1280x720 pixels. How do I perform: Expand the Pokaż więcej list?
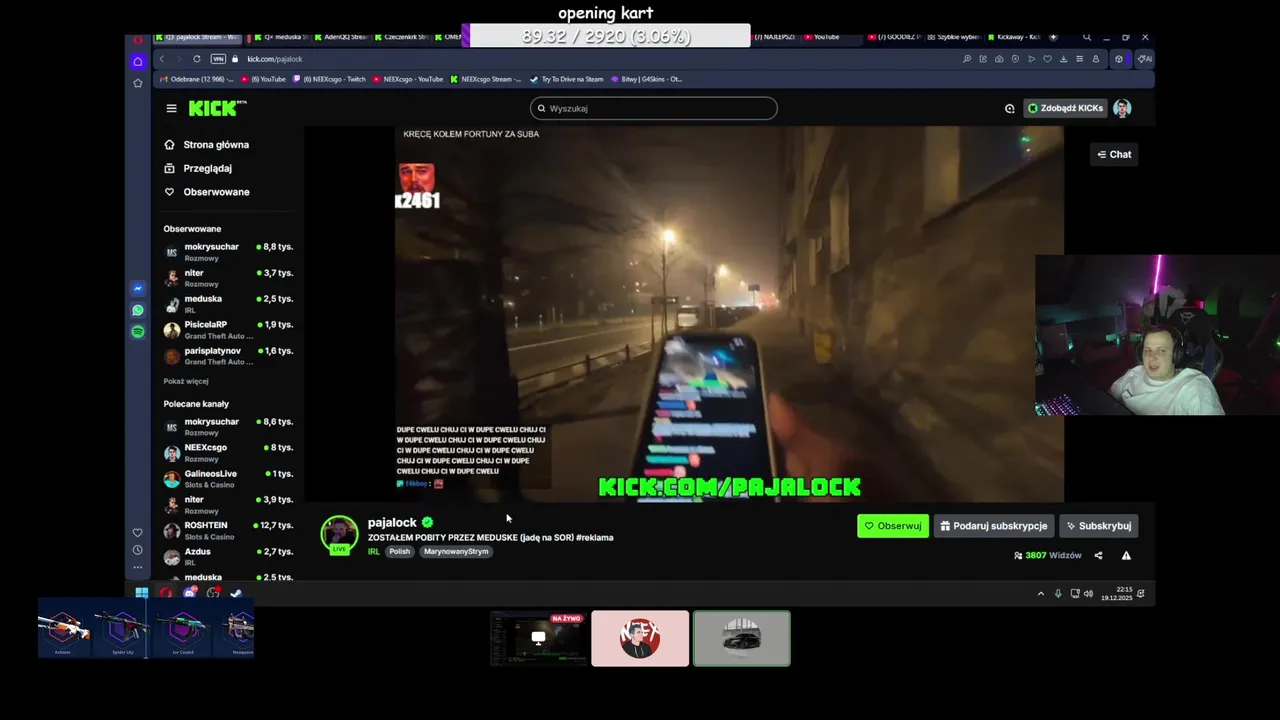(x=186, y=381)
